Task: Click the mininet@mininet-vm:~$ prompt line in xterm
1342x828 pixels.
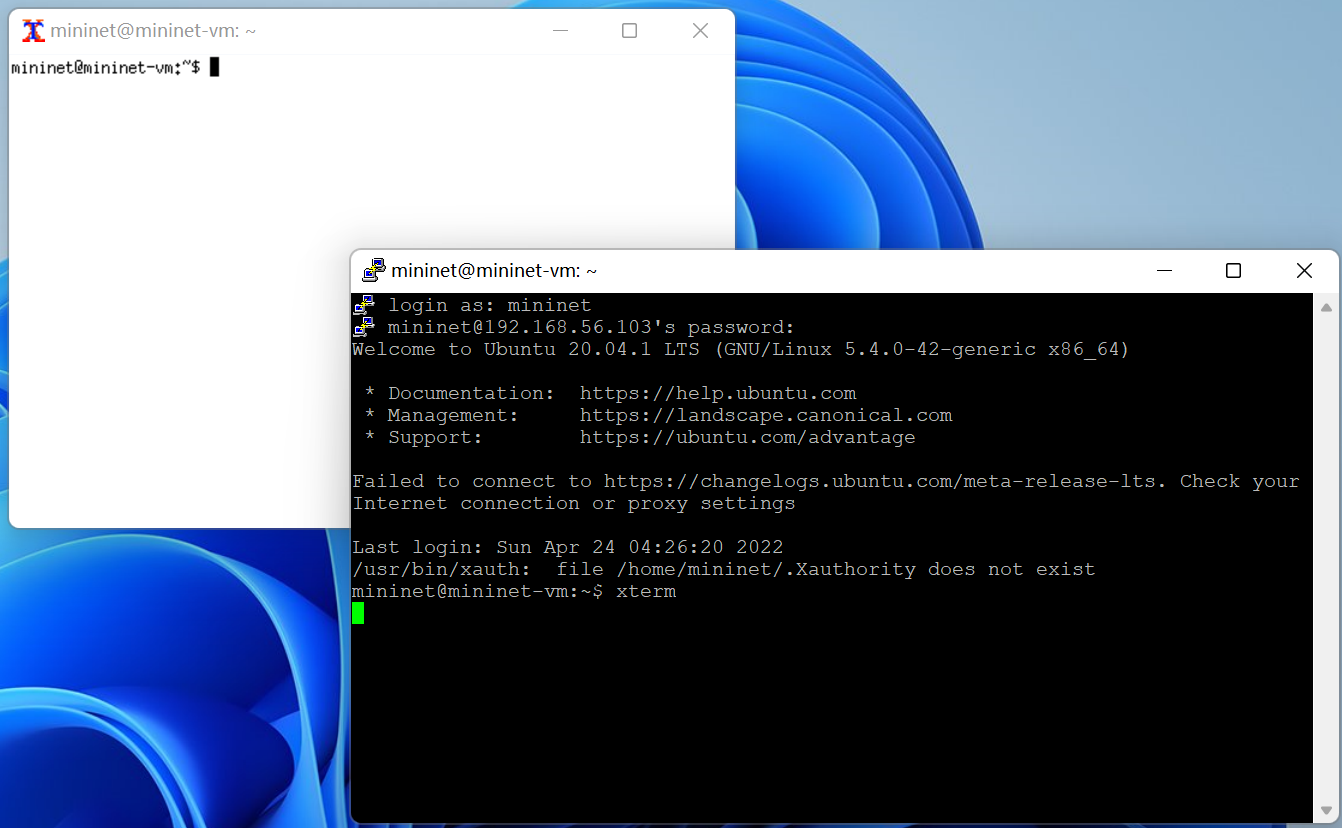Action: (x=100, y=67)
